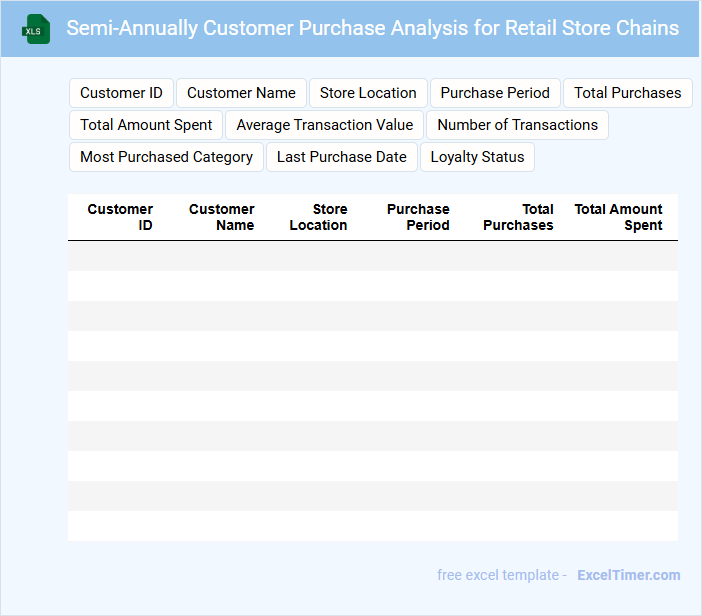Select the Average Transaction Value tag
Screen dimensions: 702x616
pyautogui.click(x=324, y=125)
